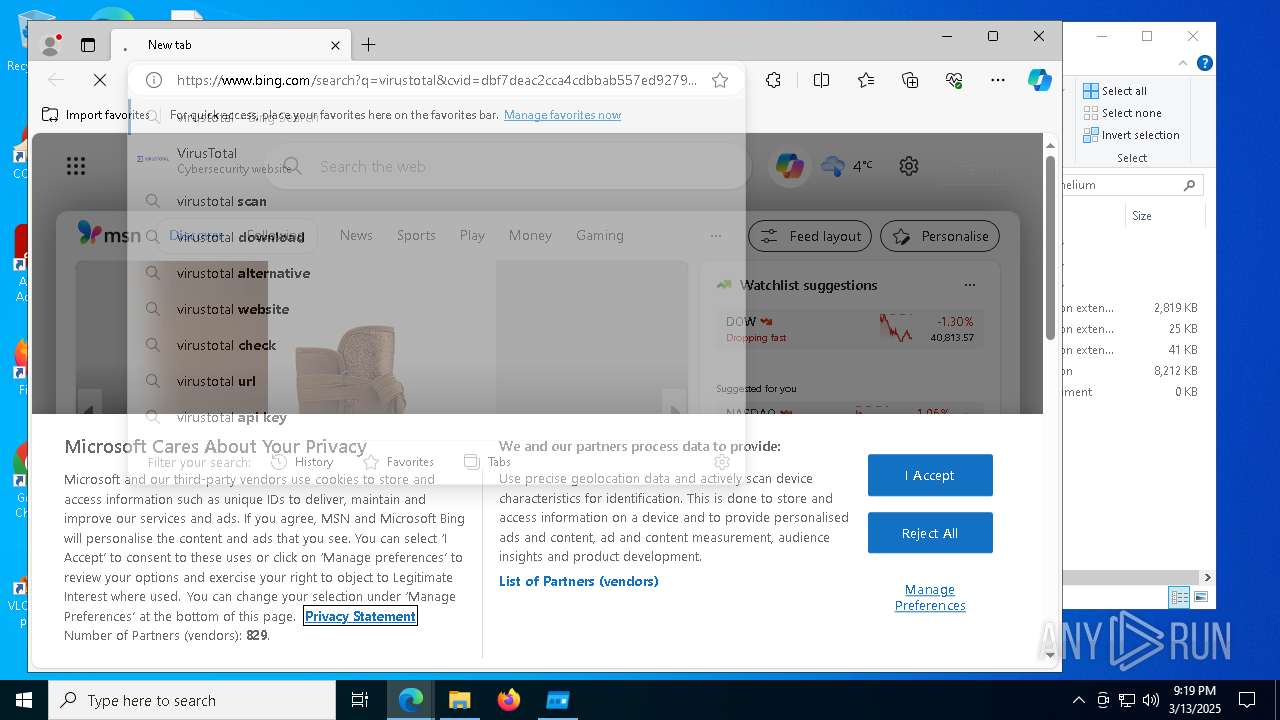1280x720 pixels.
Task: Choose virustotal alternative suggestion
Action: 436,273
